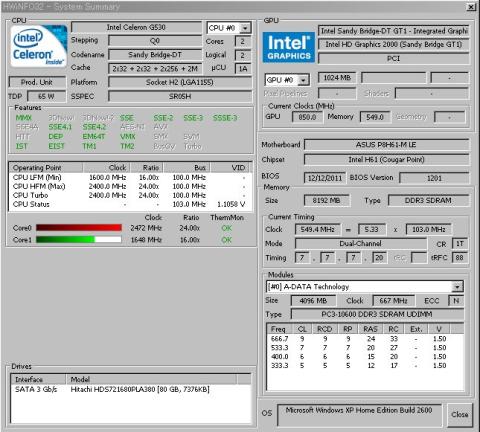Click the 667 MHz module clock field
The image size is (480, 432).
pos(394,301)
